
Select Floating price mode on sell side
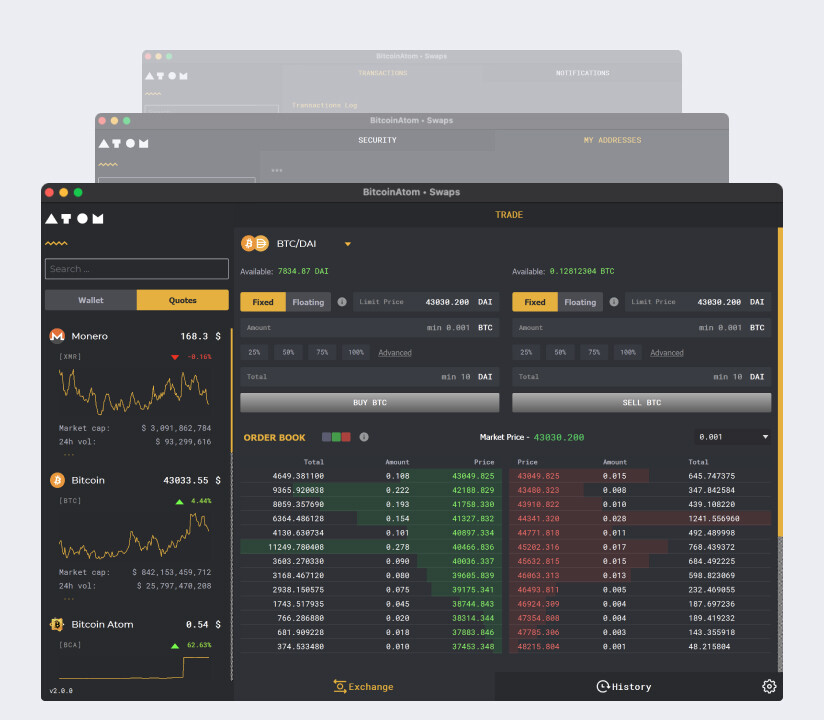tap(580, 302)
